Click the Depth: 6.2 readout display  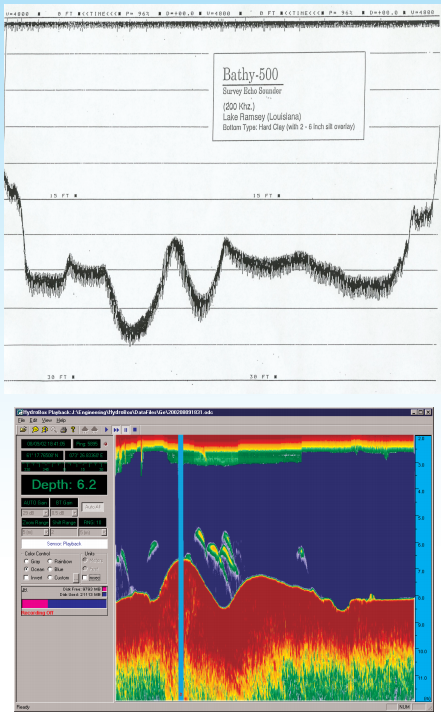click(x=64, y=485)
